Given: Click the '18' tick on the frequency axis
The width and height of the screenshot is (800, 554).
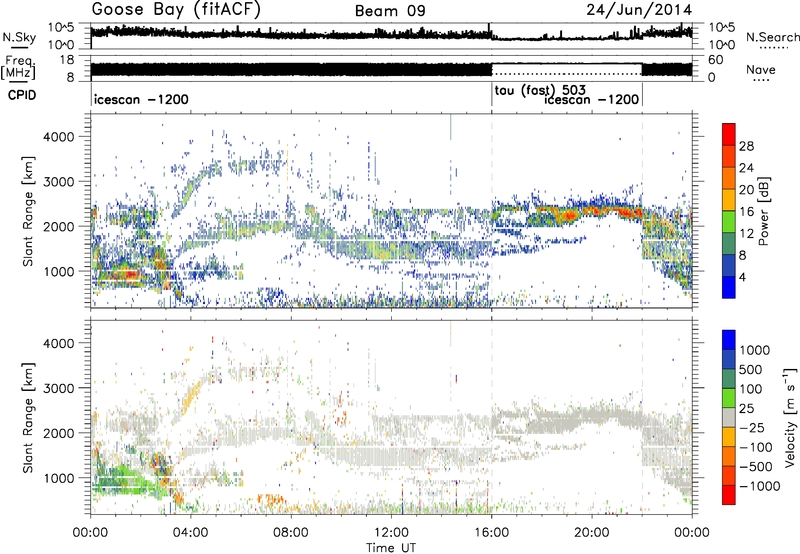Looking at the screenshot, I should [67, 60].
